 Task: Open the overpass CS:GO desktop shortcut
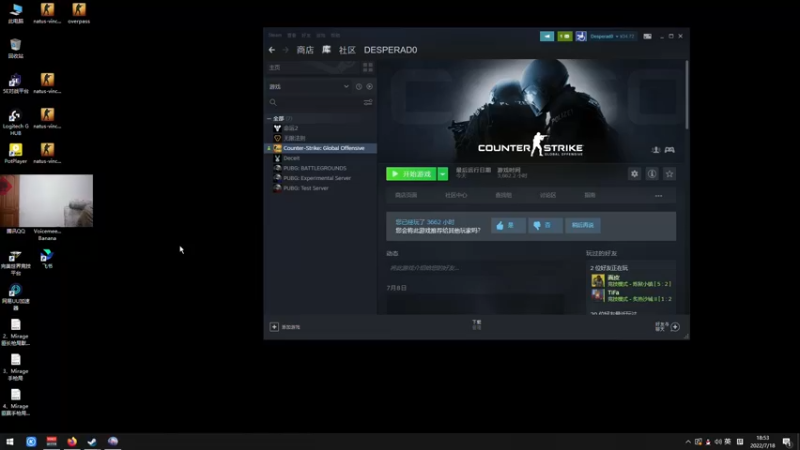click(79, 13)
